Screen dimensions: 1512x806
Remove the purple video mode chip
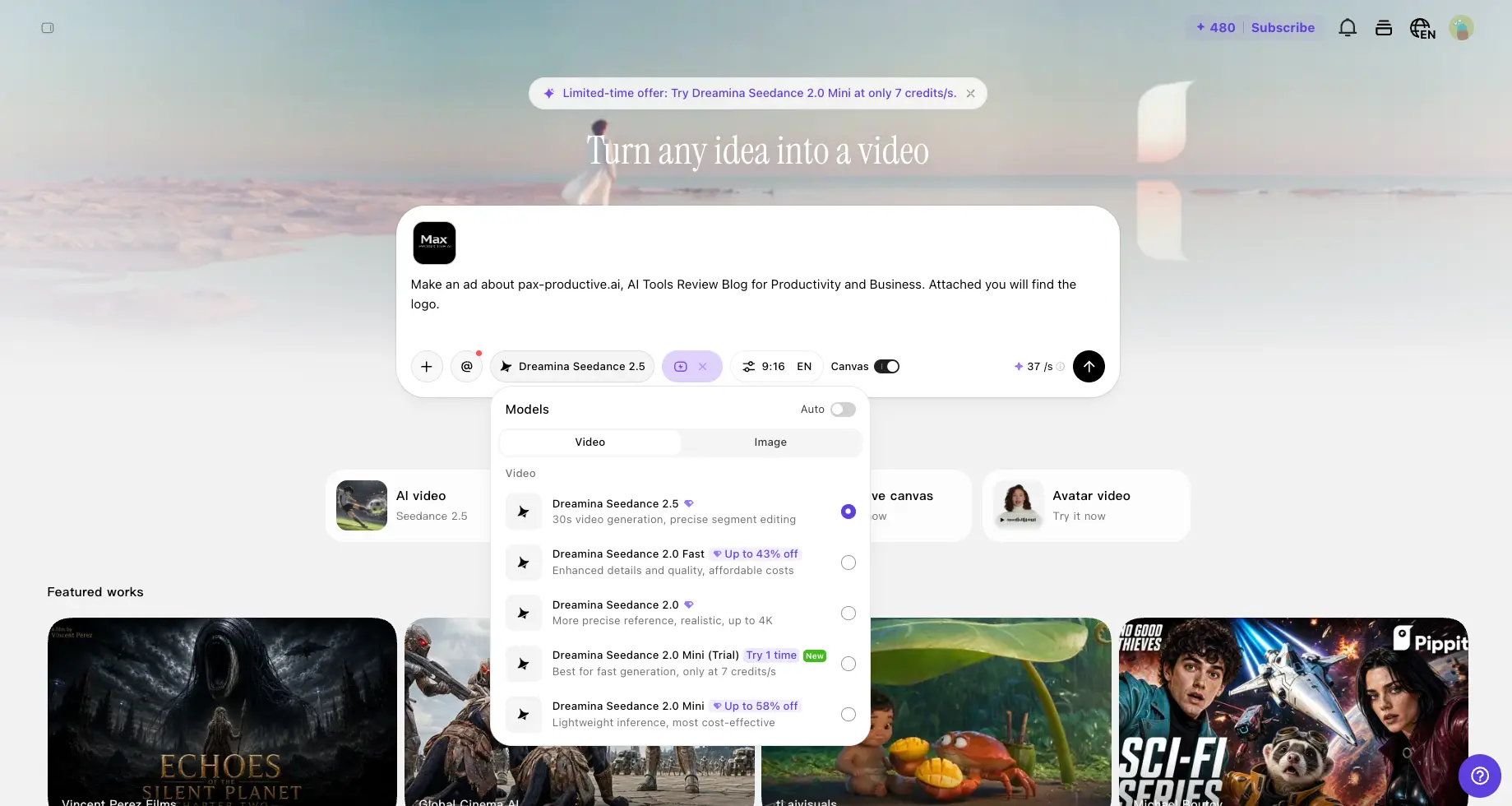703,367
